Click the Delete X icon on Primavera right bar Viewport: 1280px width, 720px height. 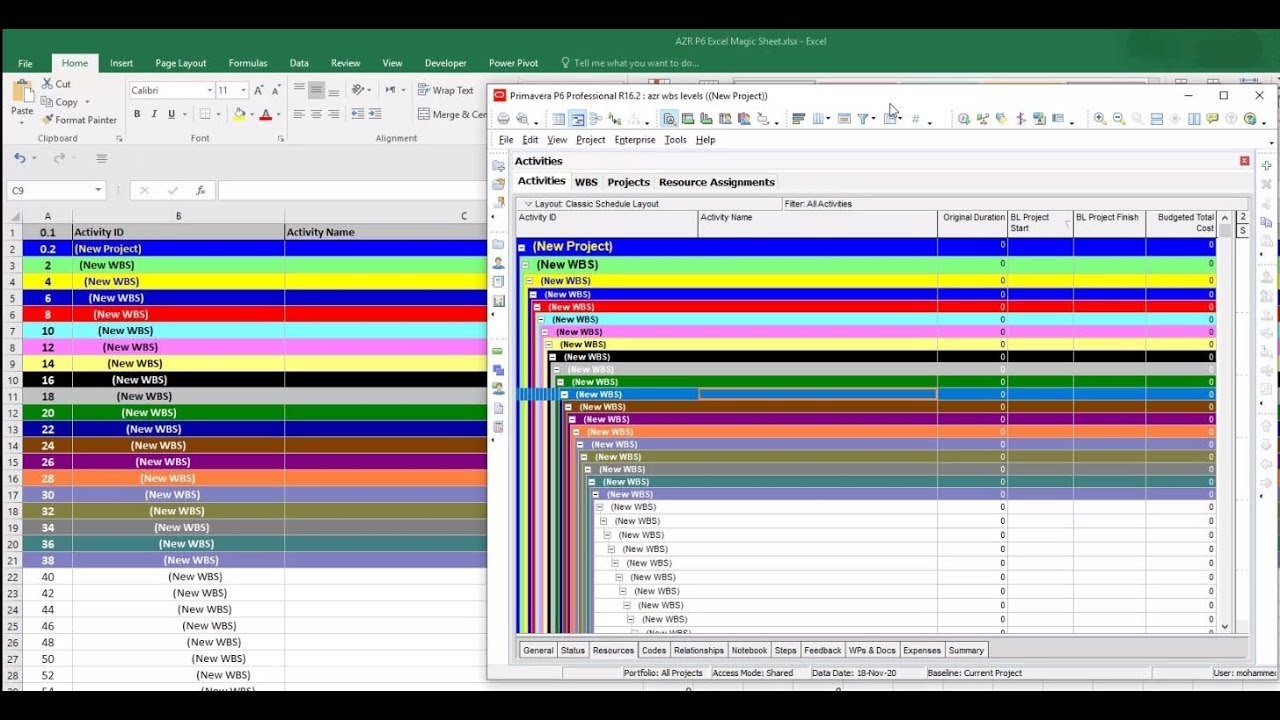tap(1266, 184)
